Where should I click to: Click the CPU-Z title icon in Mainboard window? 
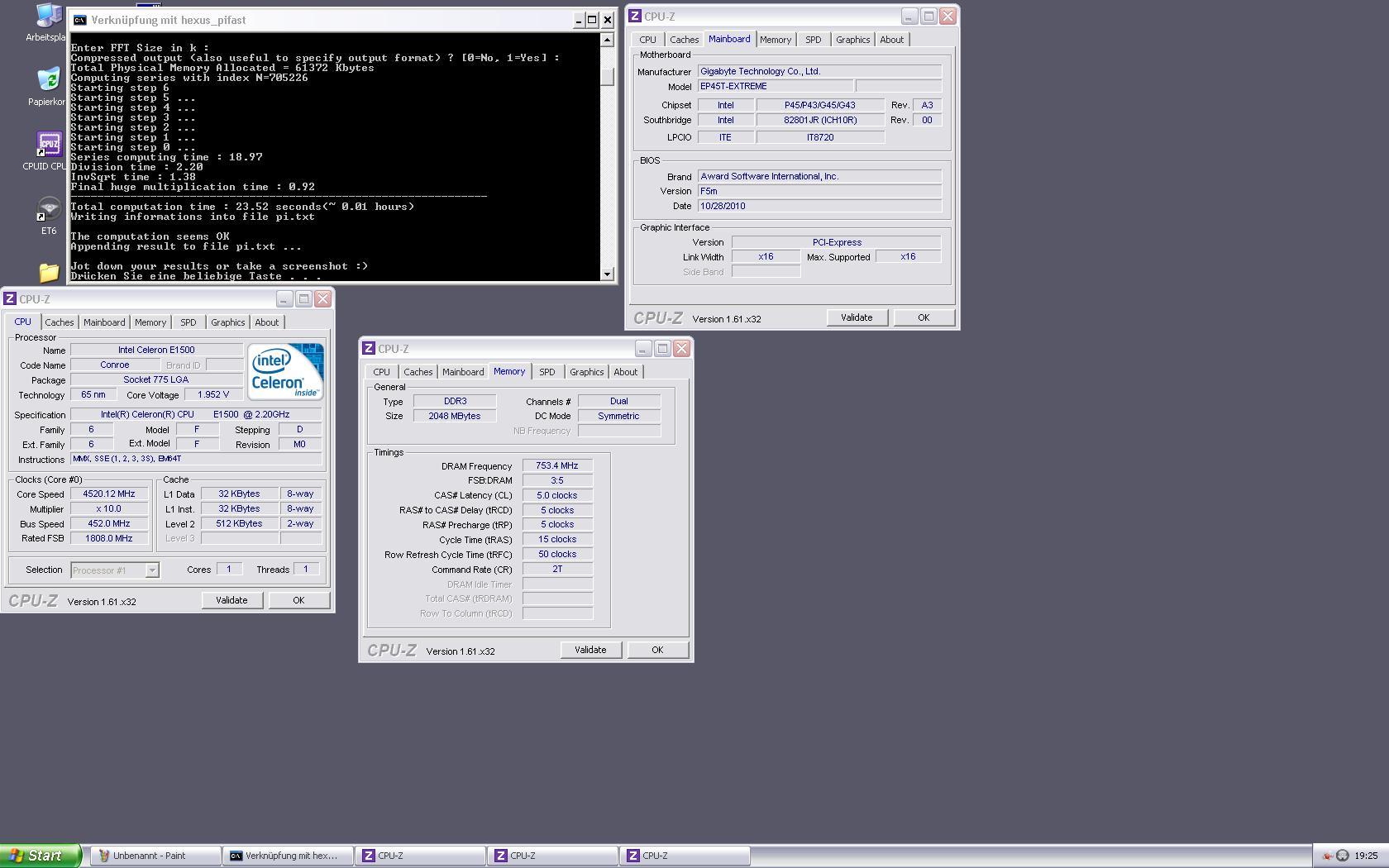coord(635,17)
